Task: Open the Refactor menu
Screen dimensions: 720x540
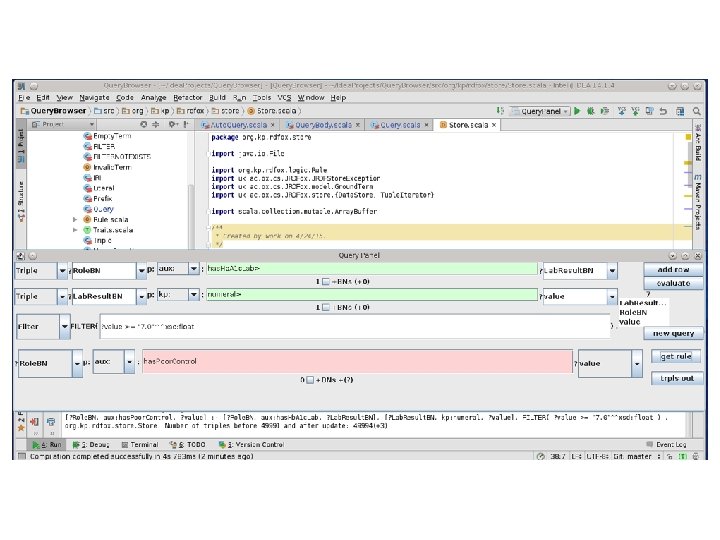Action: [x=187, y=97]
